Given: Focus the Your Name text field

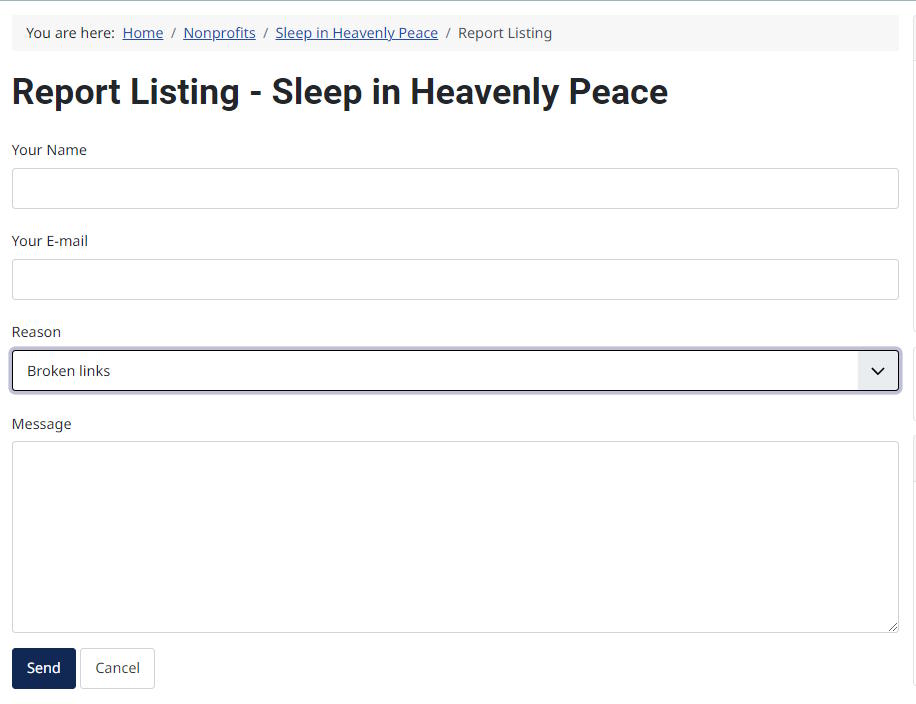Looking at the screenshot, I should coord(455,188).
